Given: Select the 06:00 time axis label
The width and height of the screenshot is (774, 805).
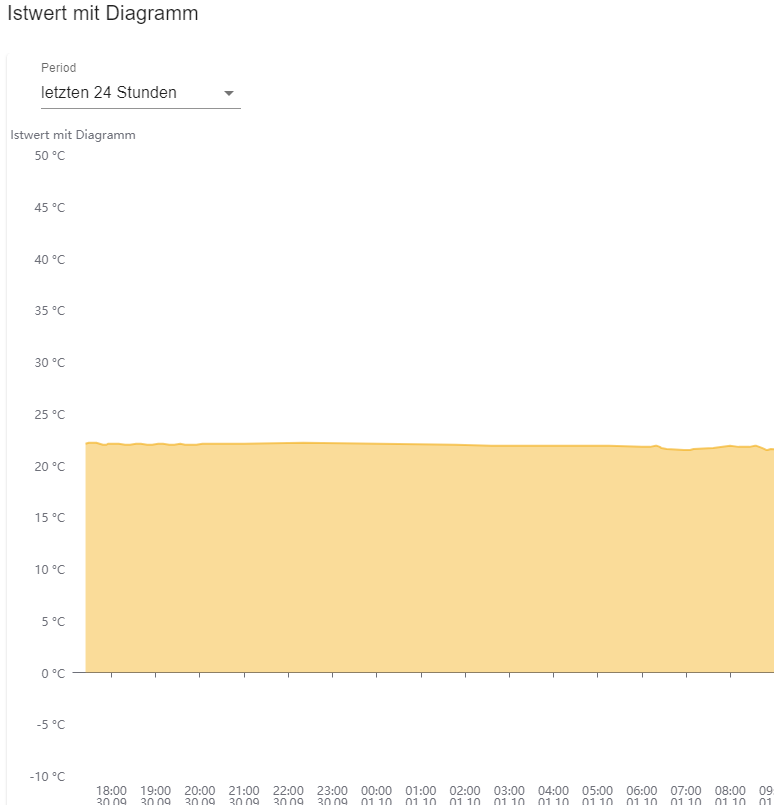Looking at the screenshot, I should click(x=642, y=792).
